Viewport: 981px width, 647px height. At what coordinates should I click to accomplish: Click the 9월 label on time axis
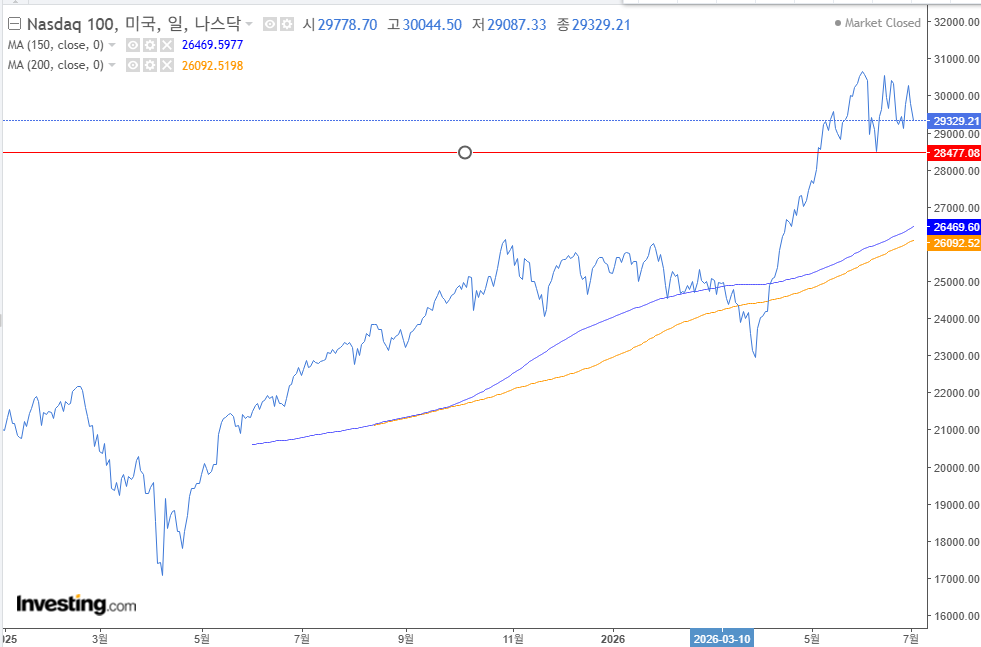[405, 639]
